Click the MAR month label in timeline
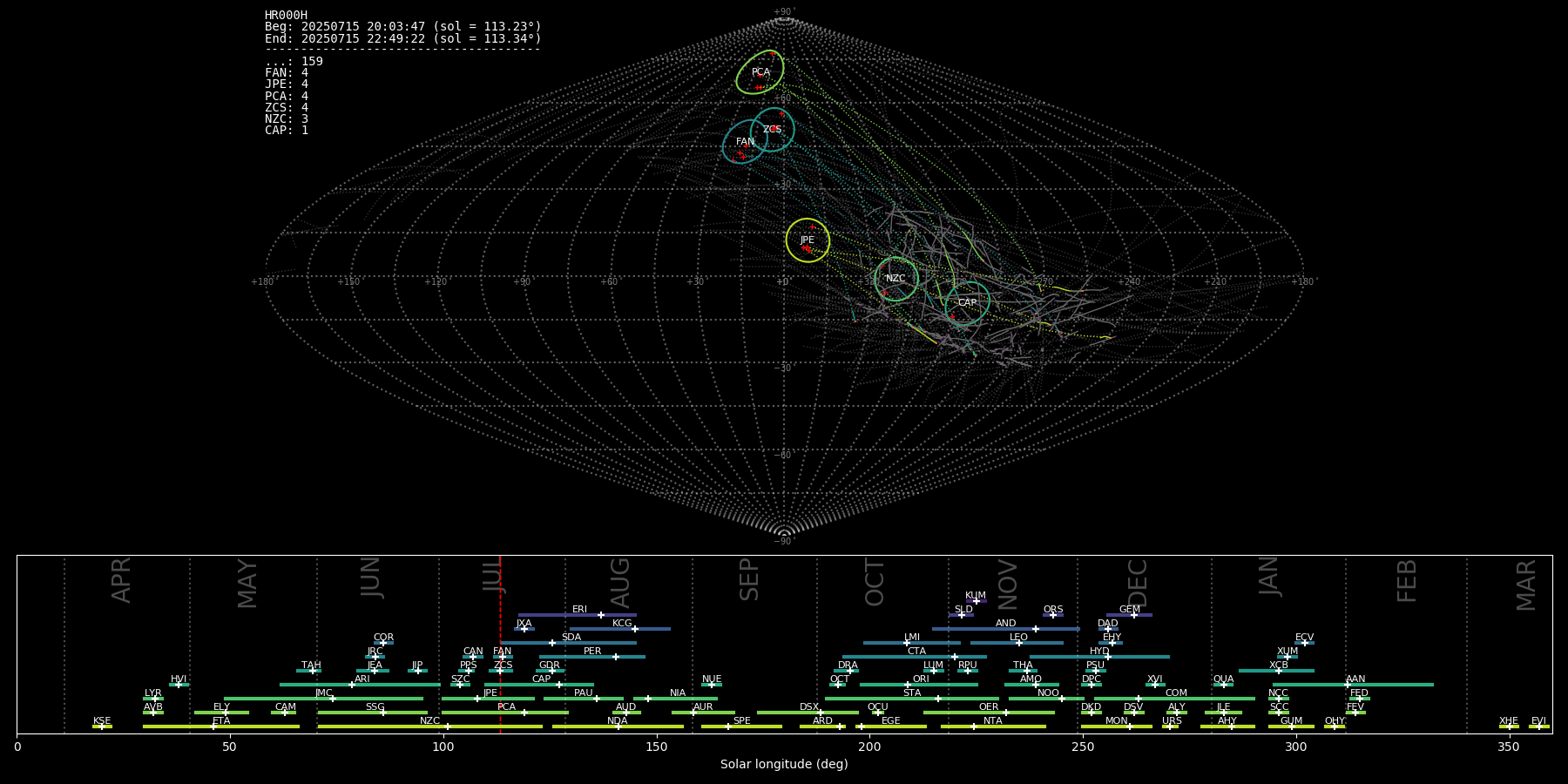Viewport: 1568px width, 784px height. (1526, 585)
